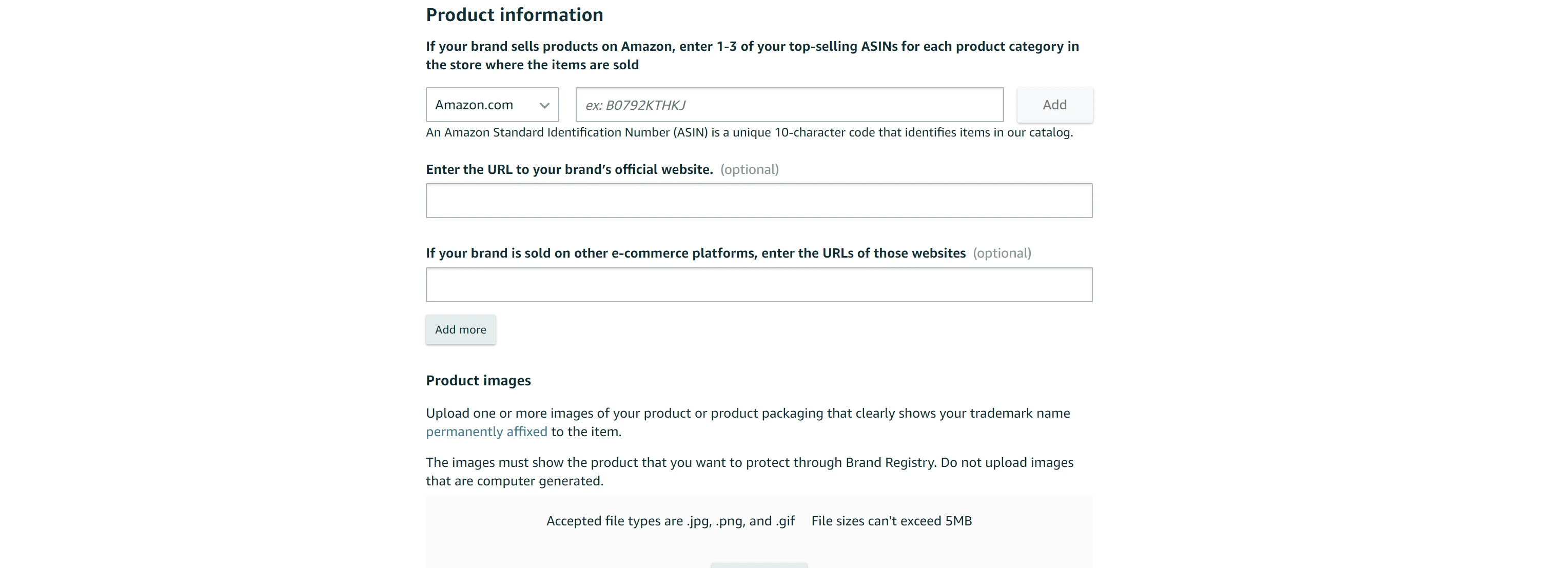Image resolution: width=1568 pixels, height=568 pixels.
Task: Click the other e-commerce platforms URL field
Action: pyautogui.click(x=759, y=284)
